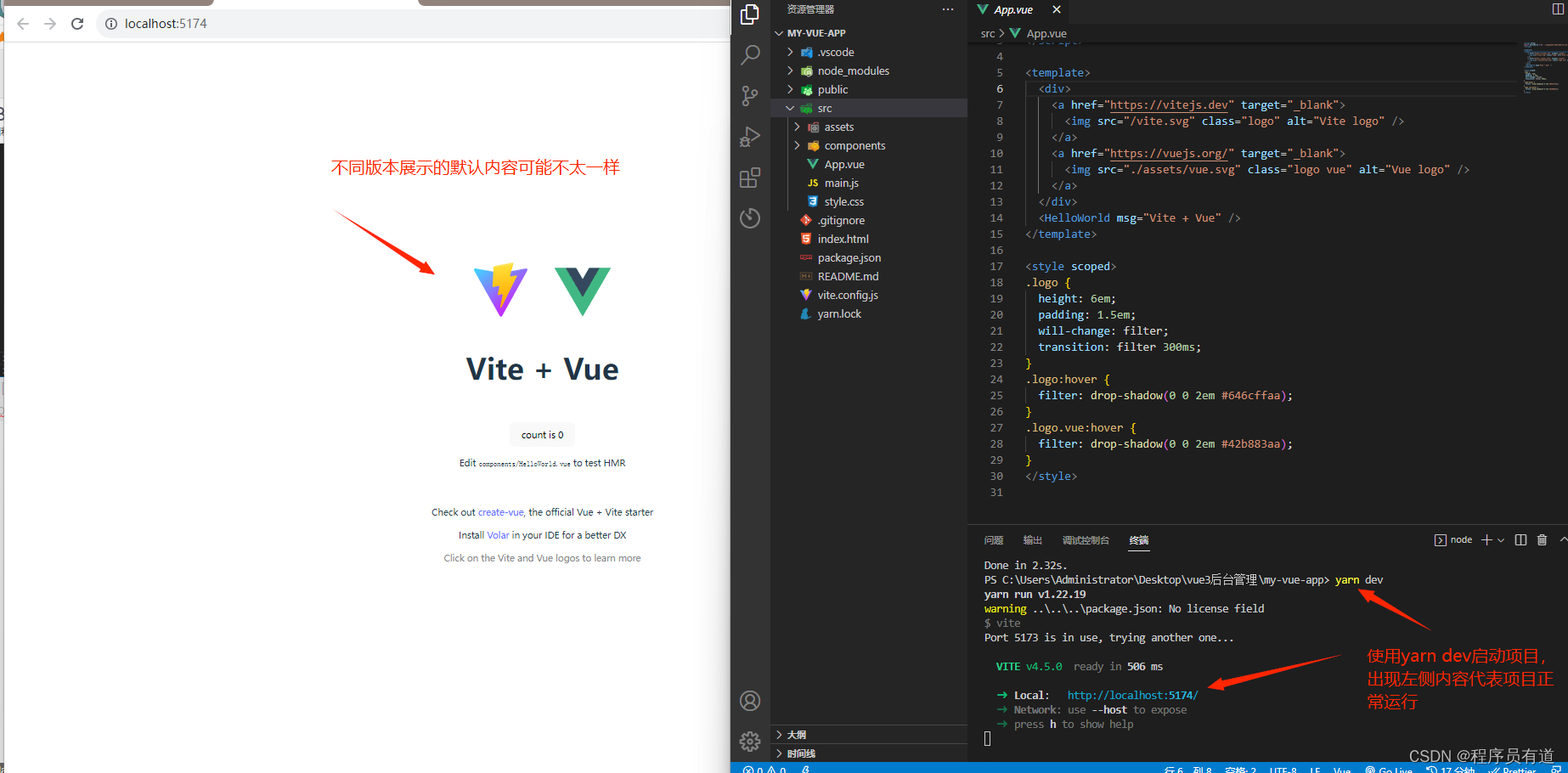Open index.html in the file tree
Viewport: 1568px width, 773px height.
(843, 239)
